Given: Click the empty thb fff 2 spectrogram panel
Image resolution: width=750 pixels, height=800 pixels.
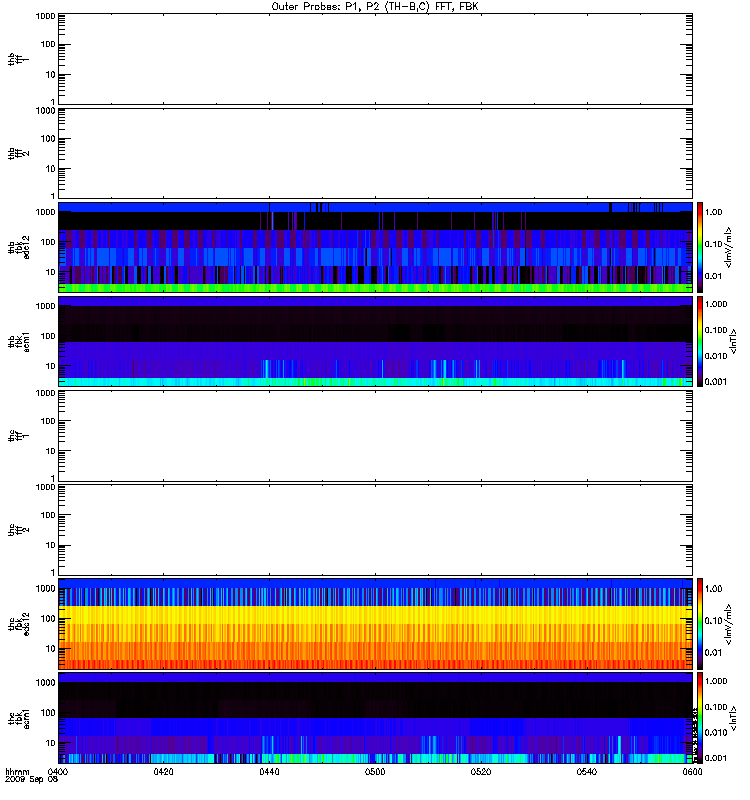Looking at the screenshot, I should [x=375, y=153].
